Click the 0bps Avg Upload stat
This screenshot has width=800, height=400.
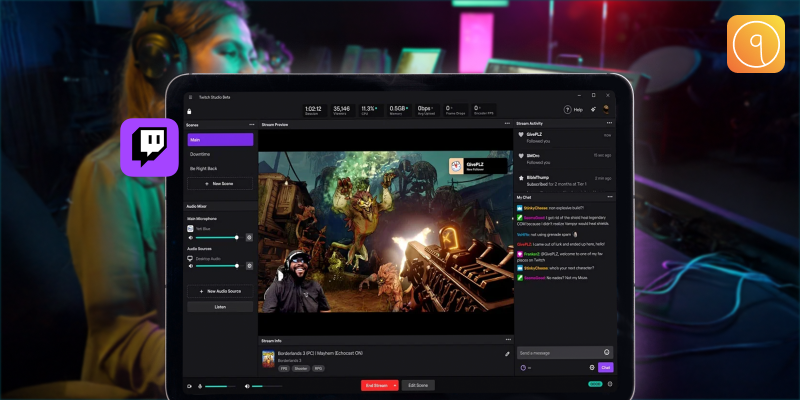click(426, 110)
